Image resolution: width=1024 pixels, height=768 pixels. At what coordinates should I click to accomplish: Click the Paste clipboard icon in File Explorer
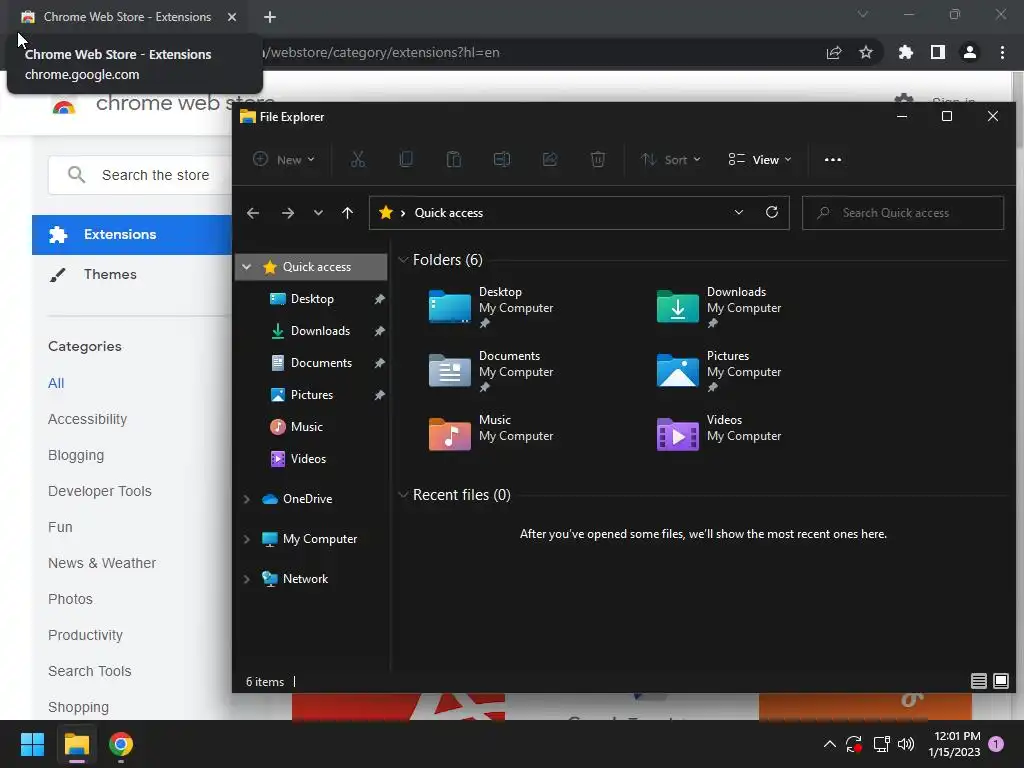453,159
